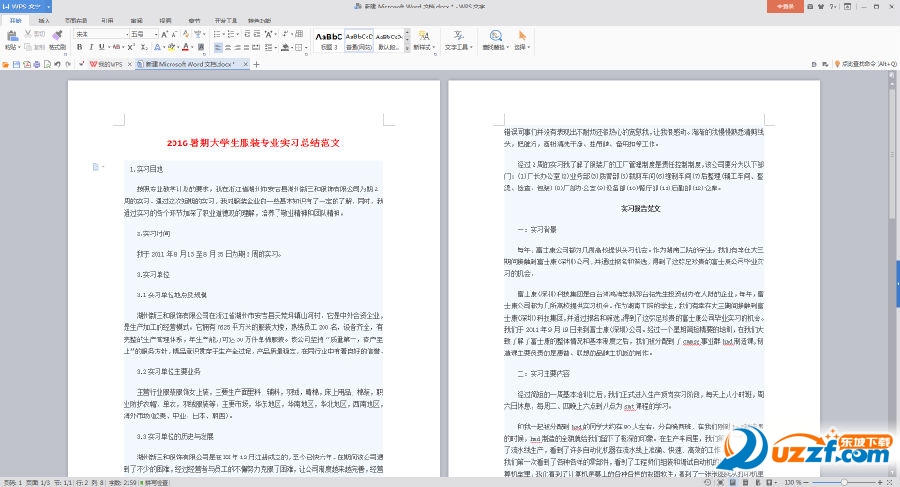
Task: Click the save quick access icon
Action: coord(16,64)
